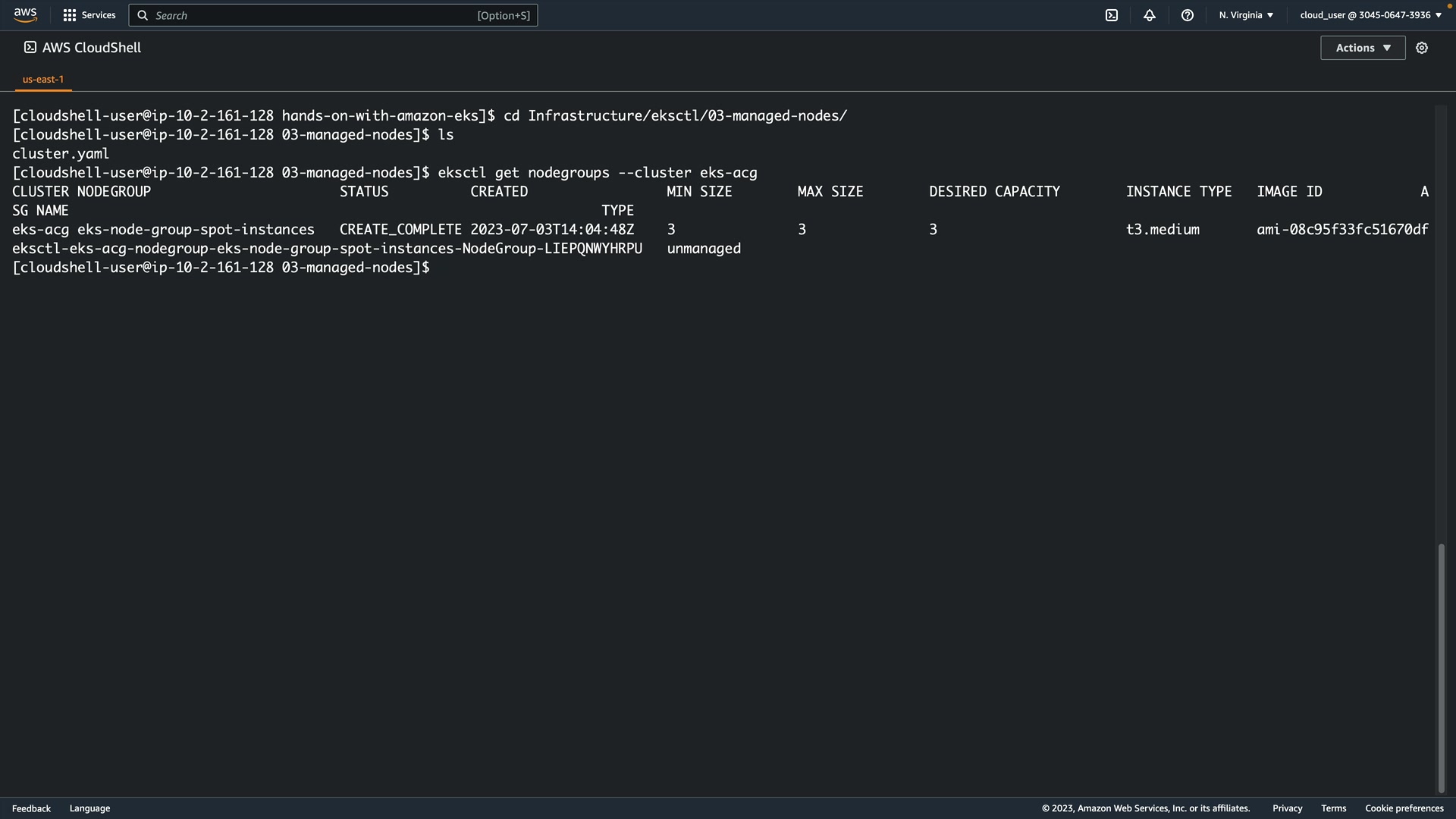Select the us-east-1 terminal tab
Screen dimensions: 1456x819
pyautogui.click(x=43, y=79)
